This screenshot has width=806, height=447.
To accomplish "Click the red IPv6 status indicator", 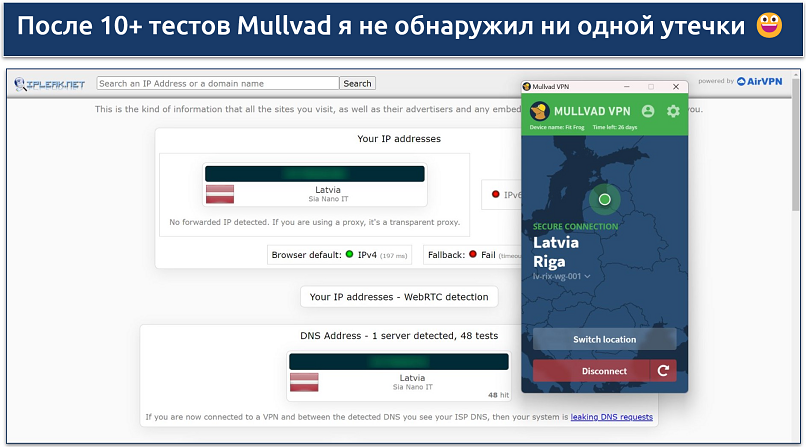I will [496, 194].
